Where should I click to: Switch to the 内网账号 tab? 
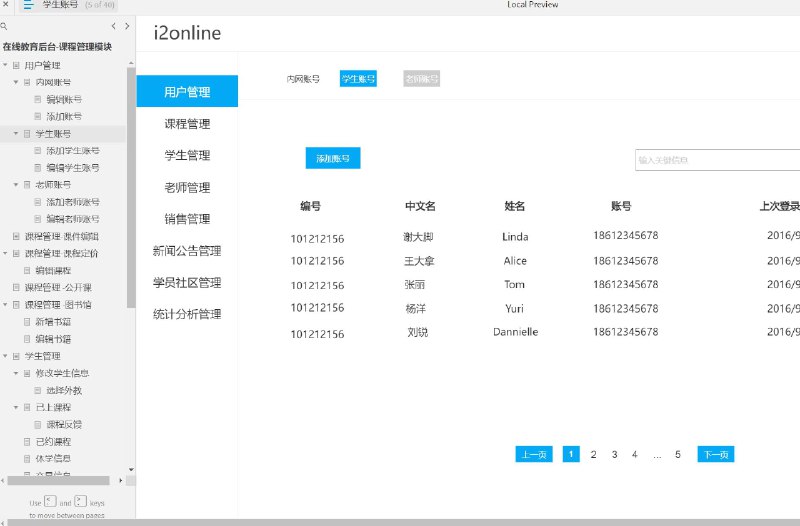coord(303,79)
